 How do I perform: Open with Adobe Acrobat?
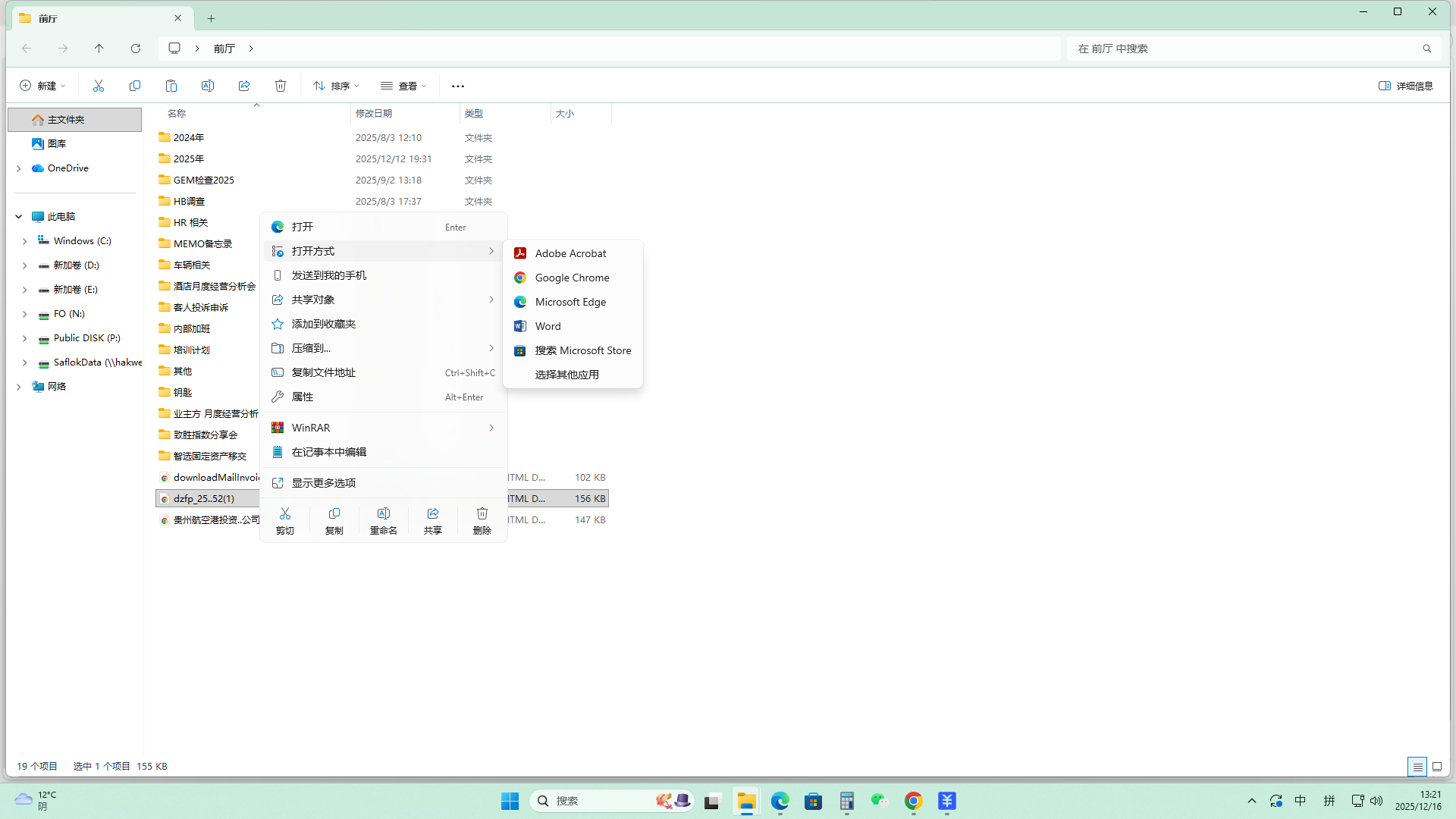pyautogui.click(x=570, y=253)
